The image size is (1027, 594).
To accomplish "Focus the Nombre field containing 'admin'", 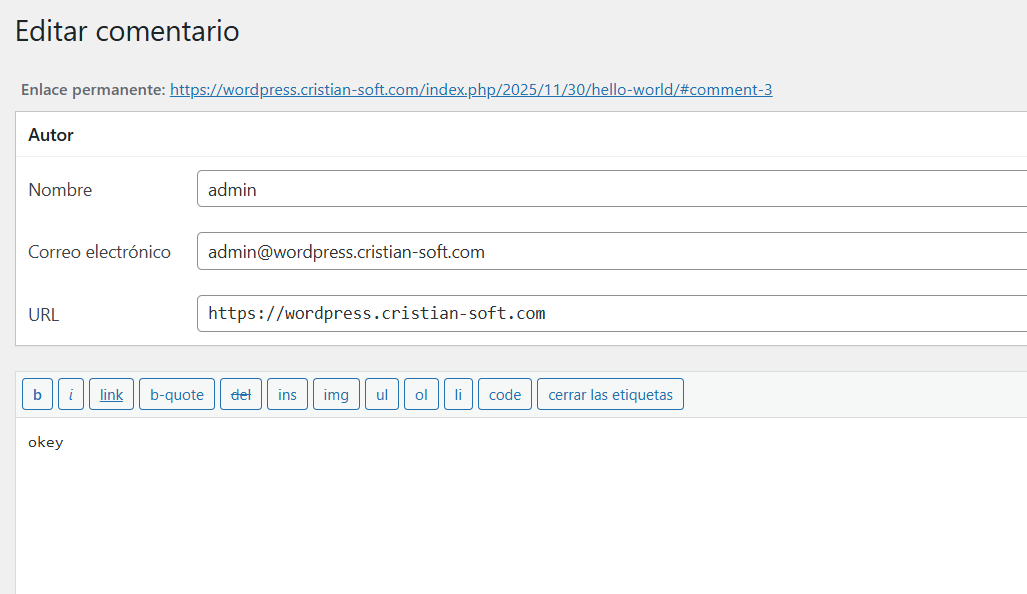I will point(610,189).
